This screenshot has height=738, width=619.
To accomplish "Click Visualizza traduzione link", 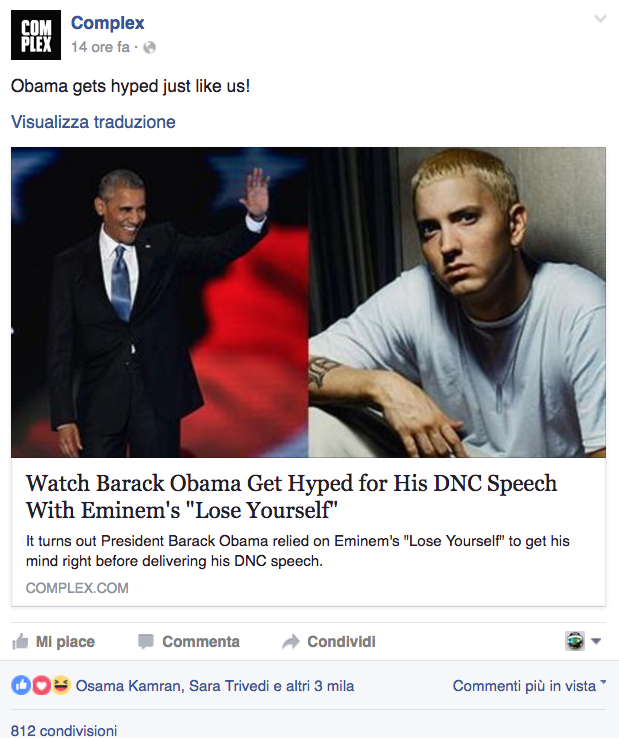I will (x=93, y=122).
